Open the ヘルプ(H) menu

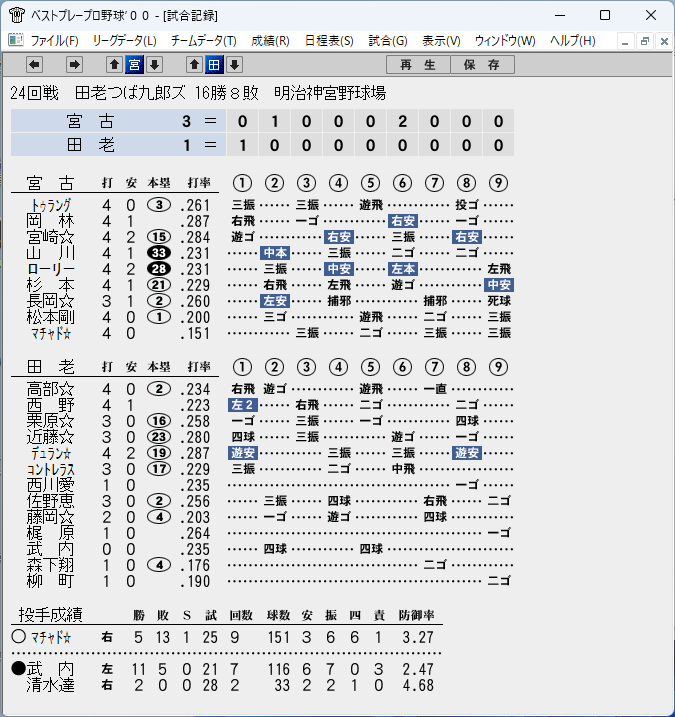click(573, 41)
